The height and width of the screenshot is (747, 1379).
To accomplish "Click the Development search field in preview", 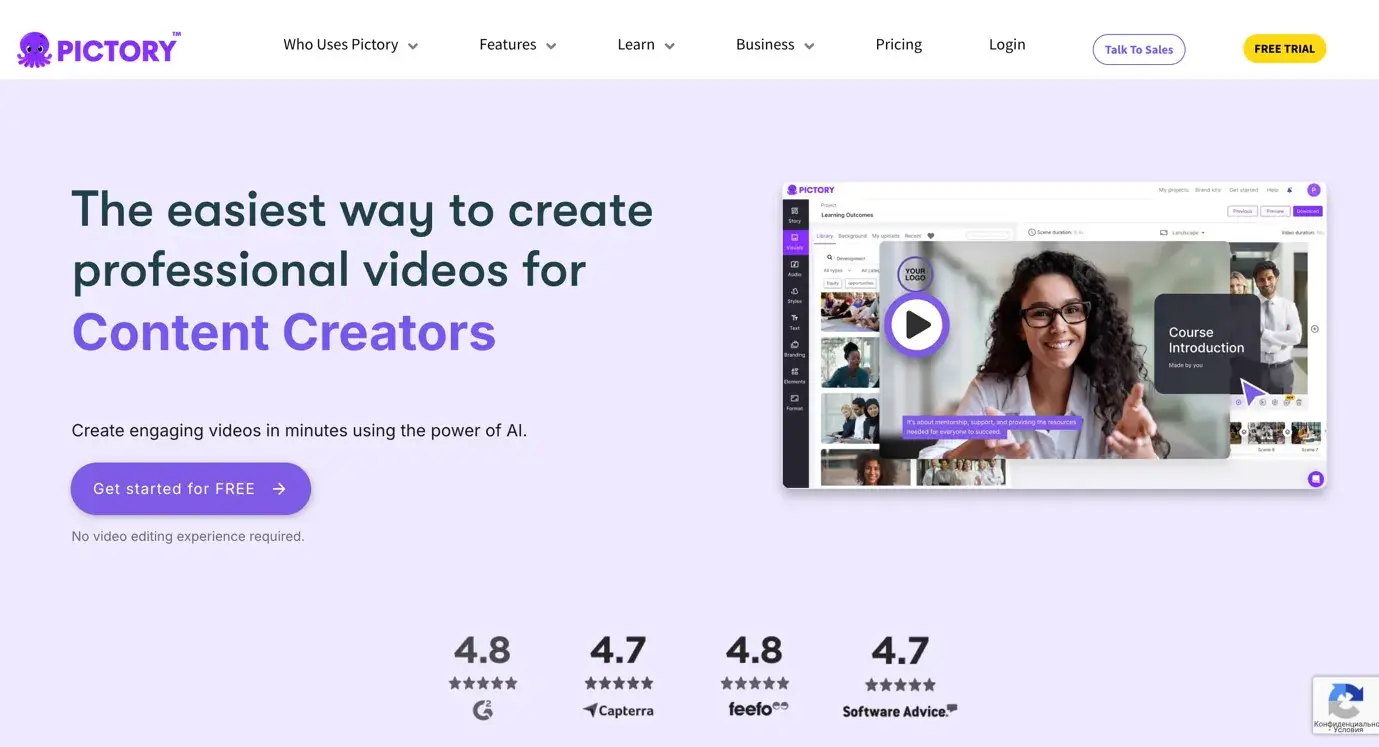I will (849, 258).
